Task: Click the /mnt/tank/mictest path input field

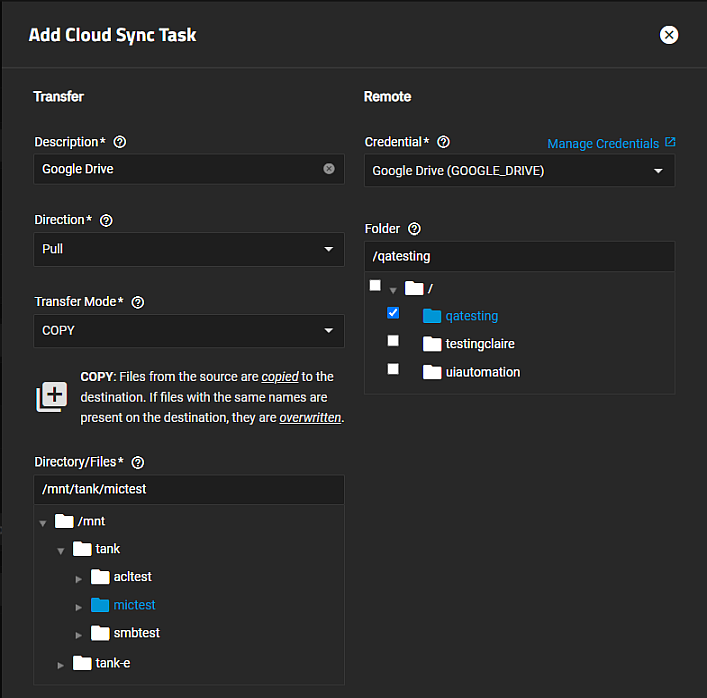Action: (x=188, y=490)
